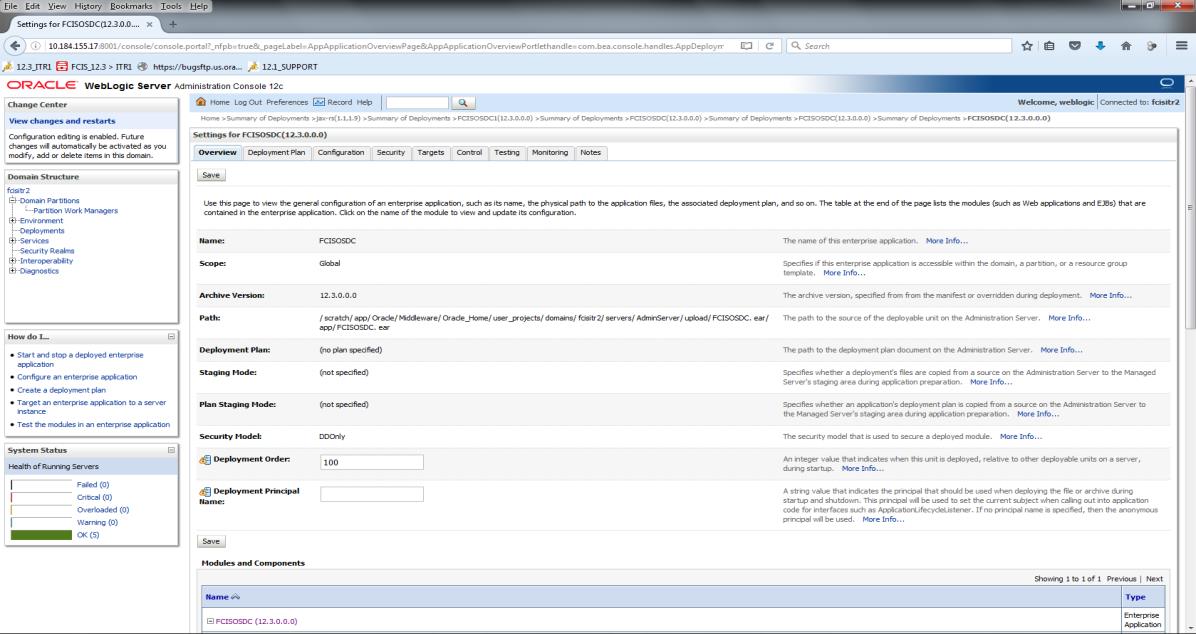Open the bookmarks library icon

click(x=1050, y=46)
